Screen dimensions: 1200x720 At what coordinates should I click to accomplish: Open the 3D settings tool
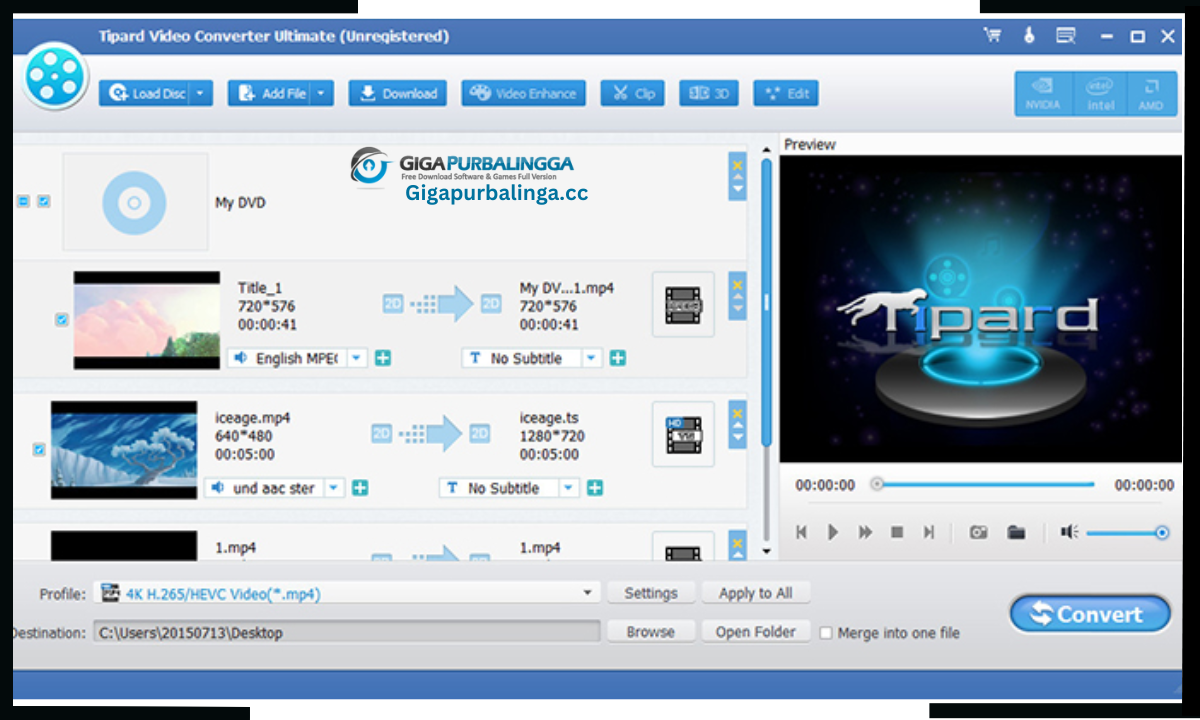pos(709,93)
